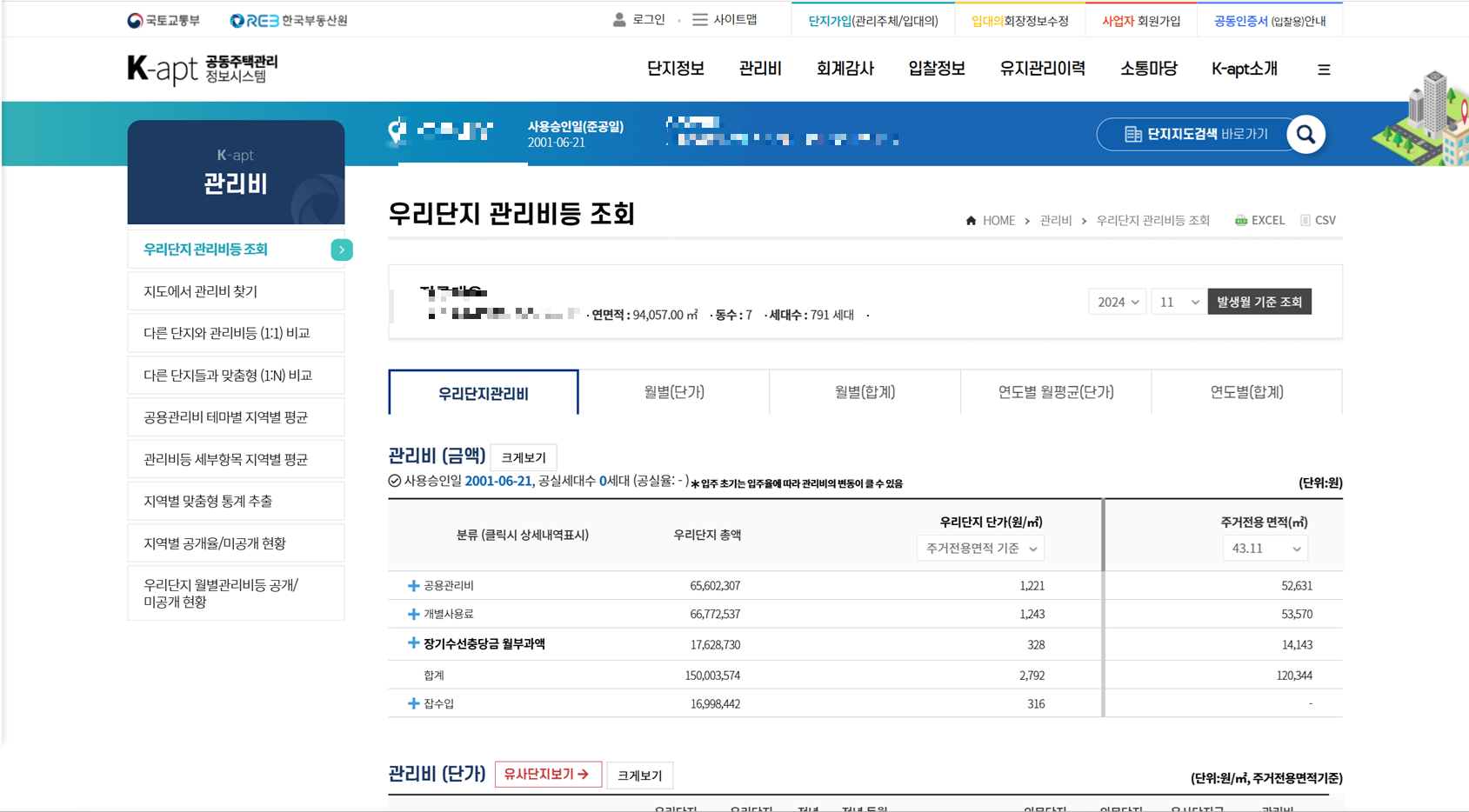
Task: Select 지도에서 관리비 찾기 in the sidebar
Action: pos(236,290)
